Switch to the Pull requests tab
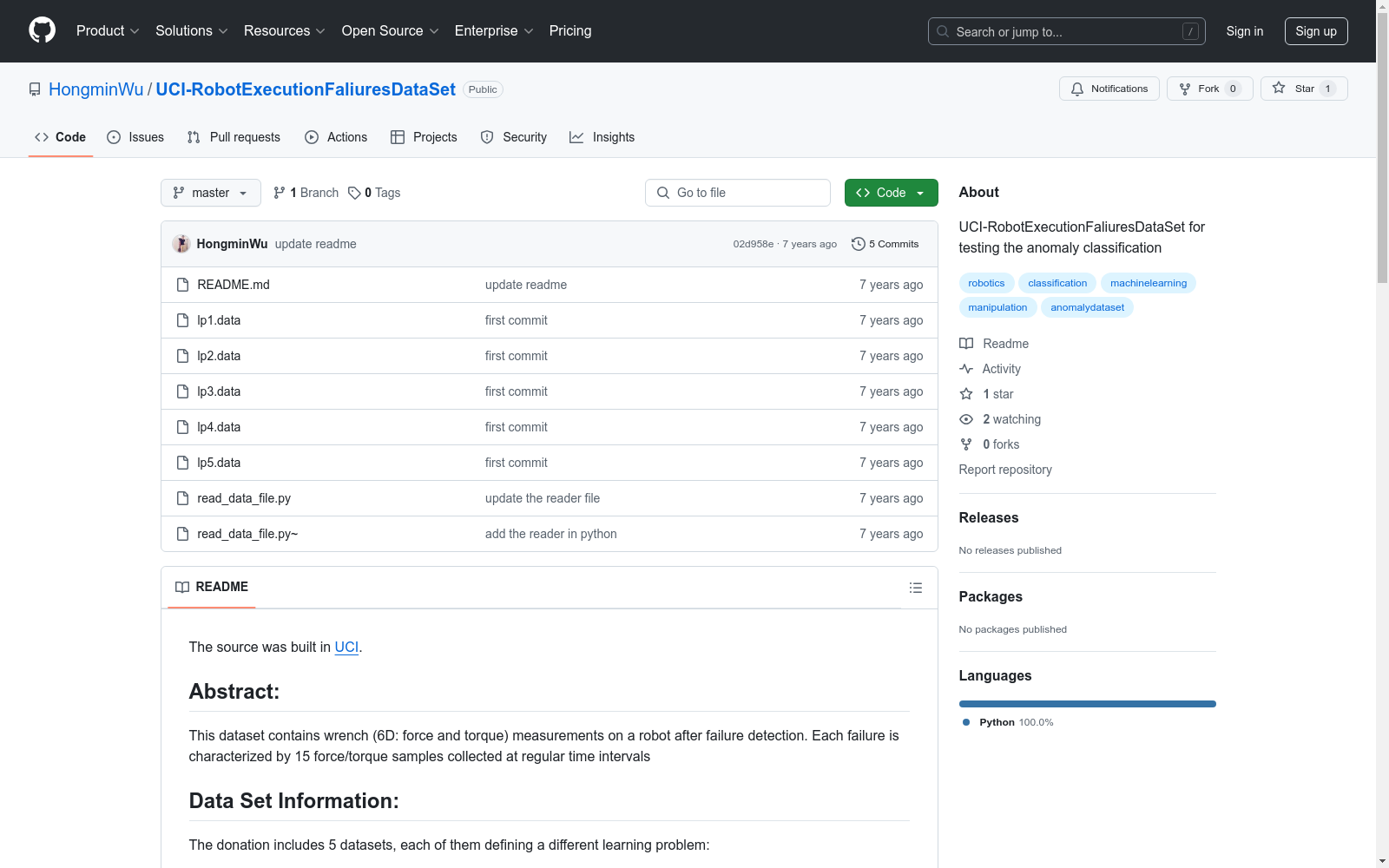Screen dimensions: 1389x868 234,137
